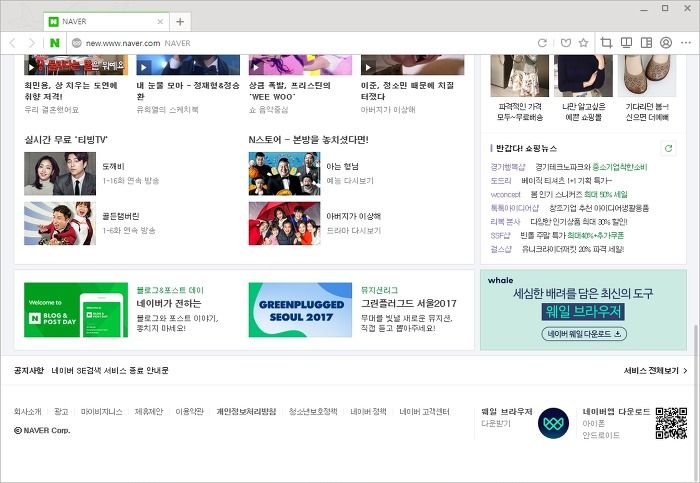
Task: Go back with the browser back arrow
Action: 12,43
